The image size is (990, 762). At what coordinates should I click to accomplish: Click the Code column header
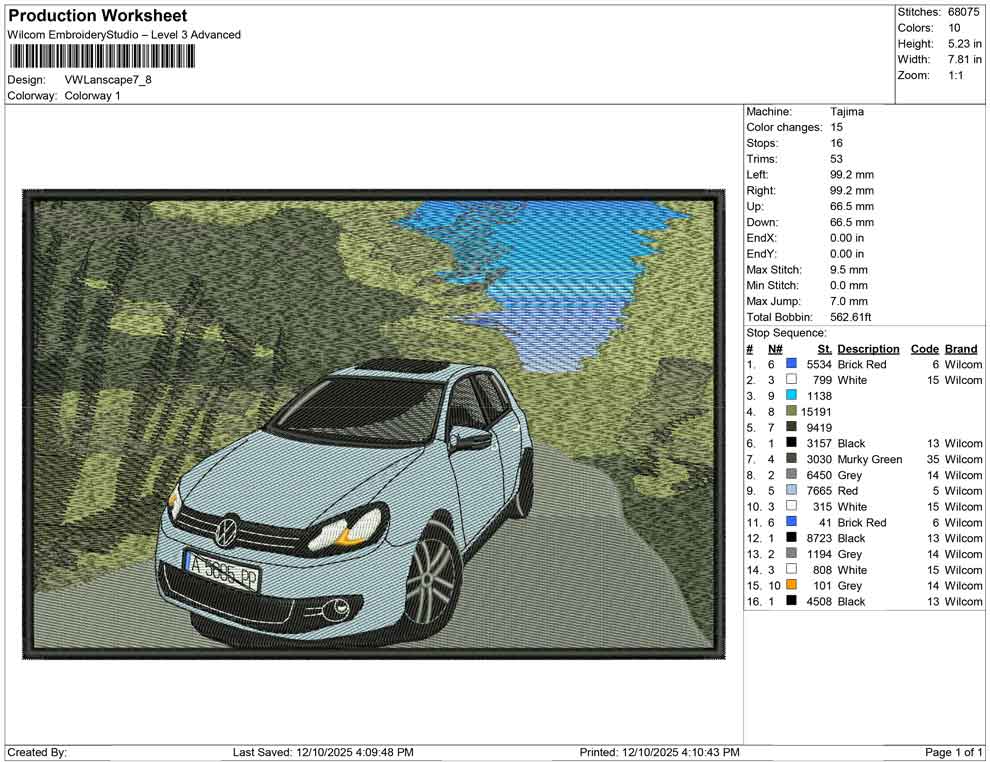pyautogui.click(x=925, y=348)
